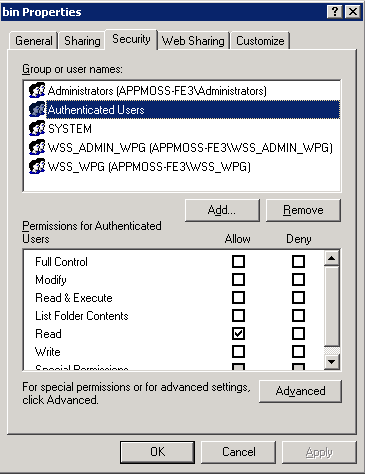Enable Allow for Modify permission

238,280
